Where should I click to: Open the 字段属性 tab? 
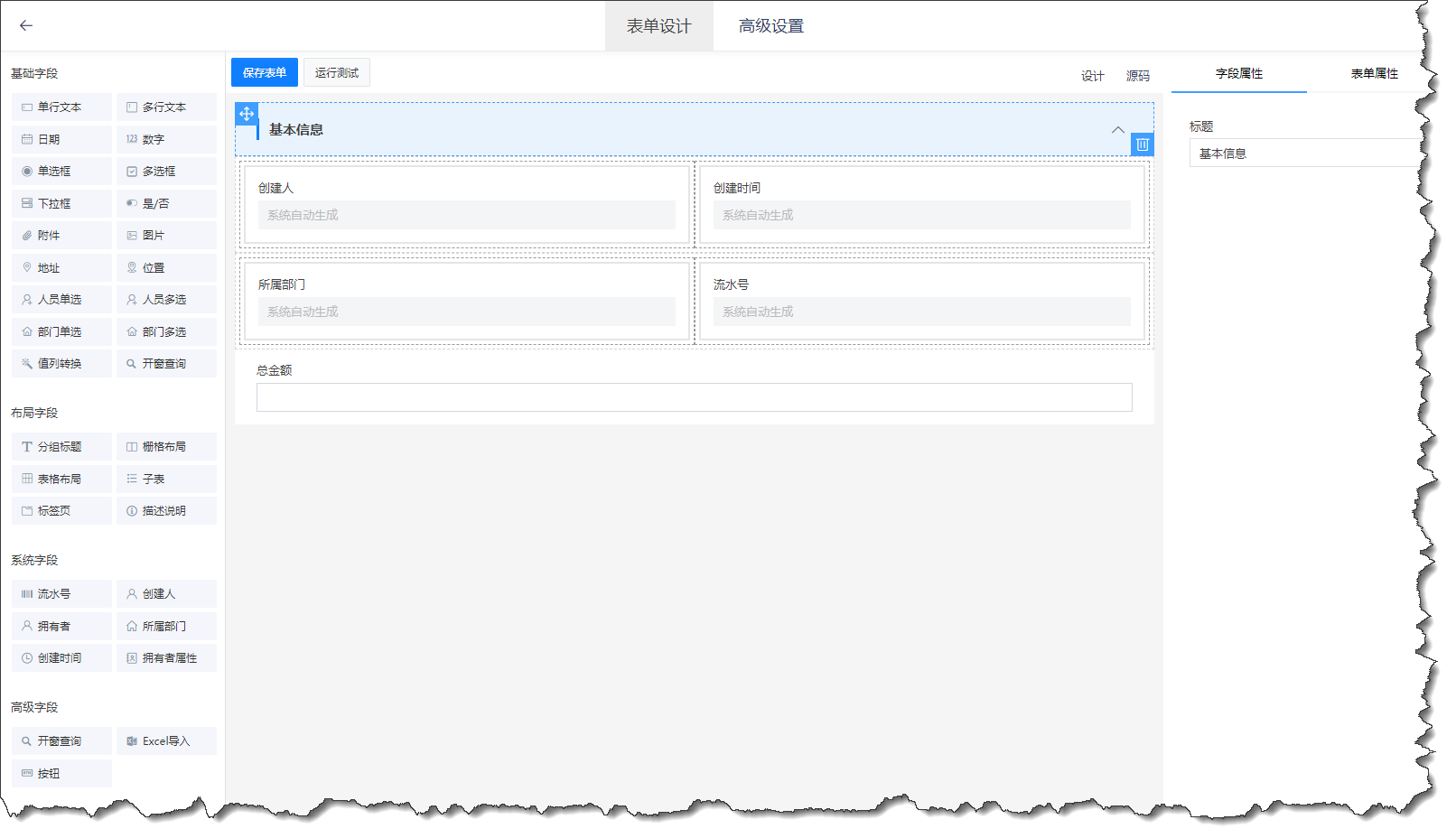[1239, 73]
